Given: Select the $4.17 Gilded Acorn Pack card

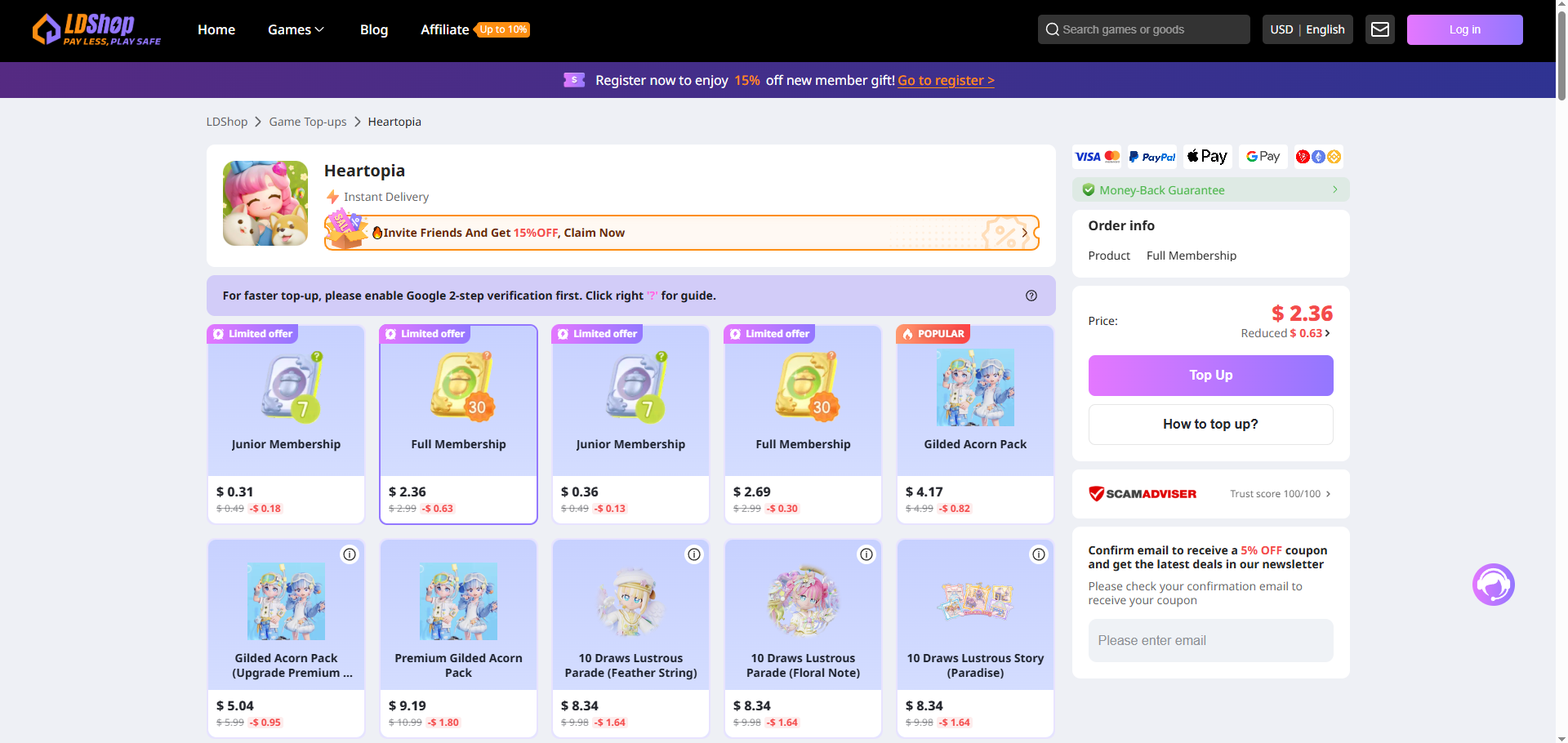Looking at the screenshot, I should tap(975, 425).
